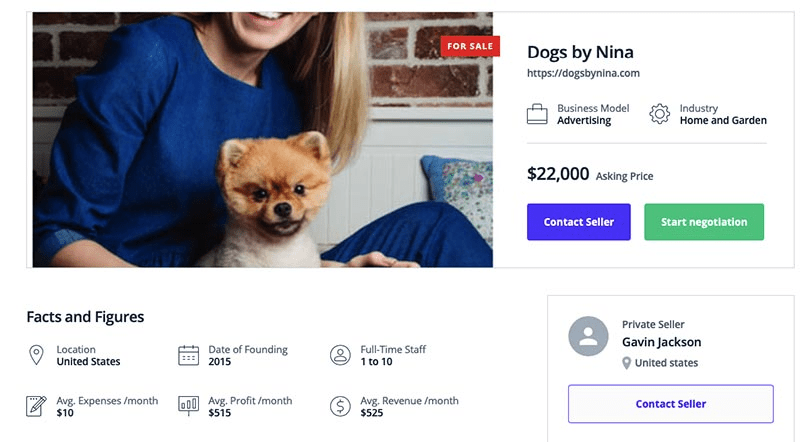Click the pin icon beside United states

point(627,363)
